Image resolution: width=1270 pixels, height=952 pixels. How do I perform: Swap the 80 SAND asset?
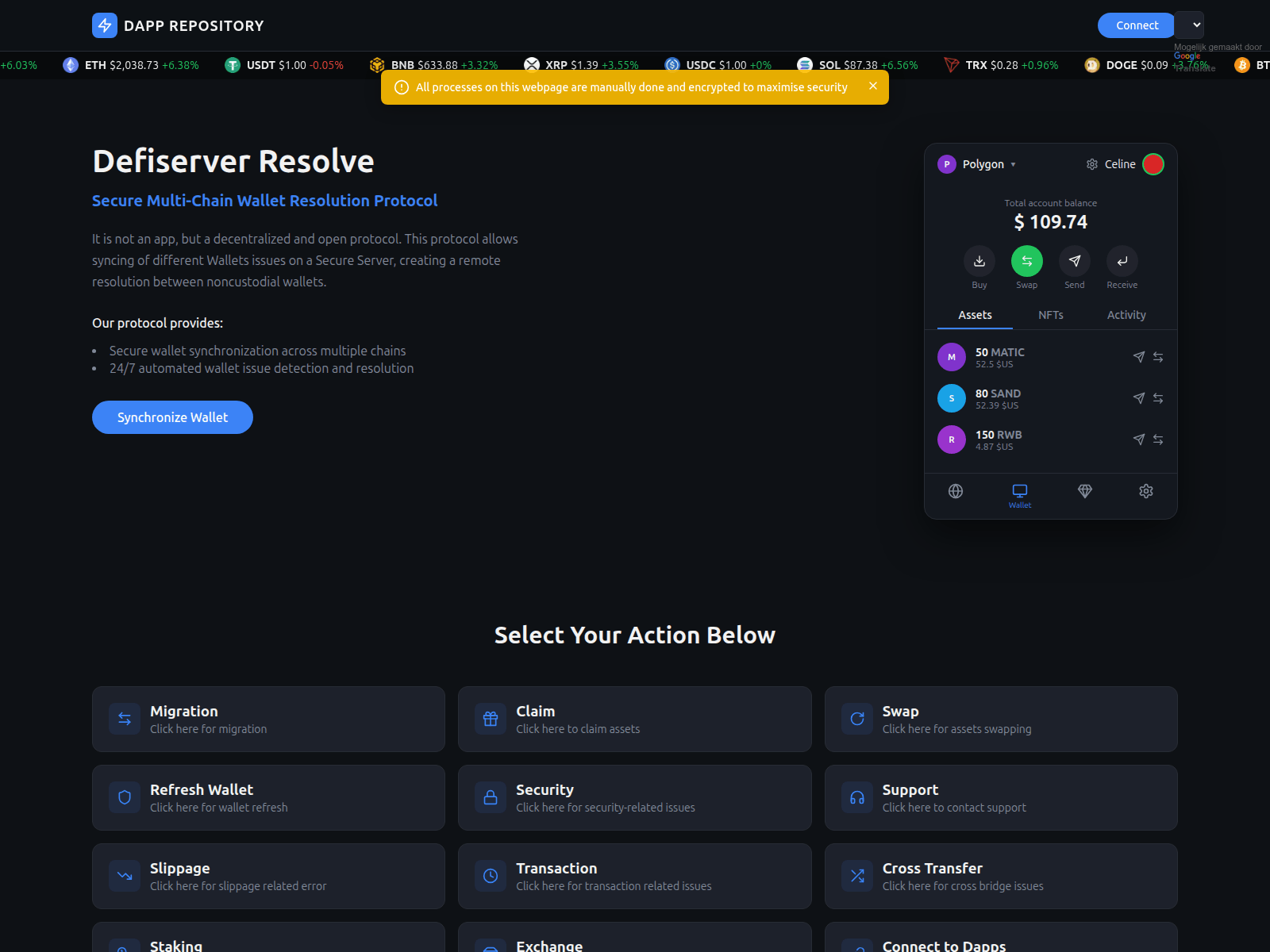click(1158, 398)
